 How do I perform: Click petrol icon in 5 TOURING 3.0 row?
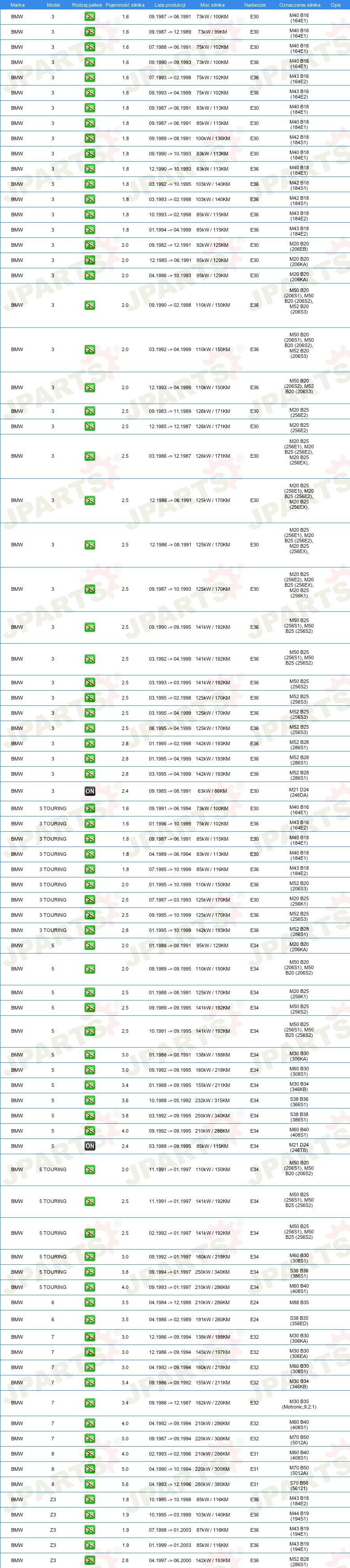[90, 1256]
